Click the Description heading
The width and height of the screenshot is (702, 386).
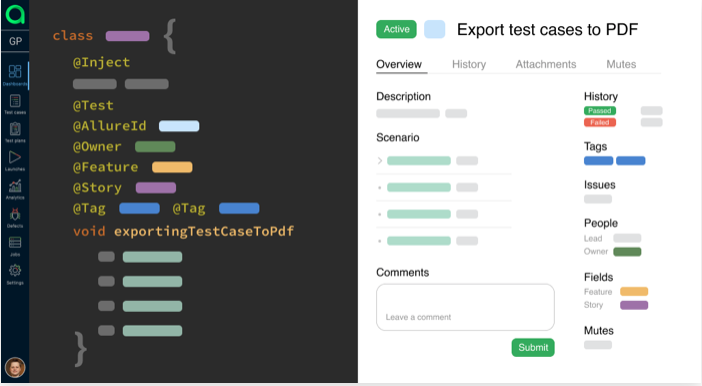[403, 96]
